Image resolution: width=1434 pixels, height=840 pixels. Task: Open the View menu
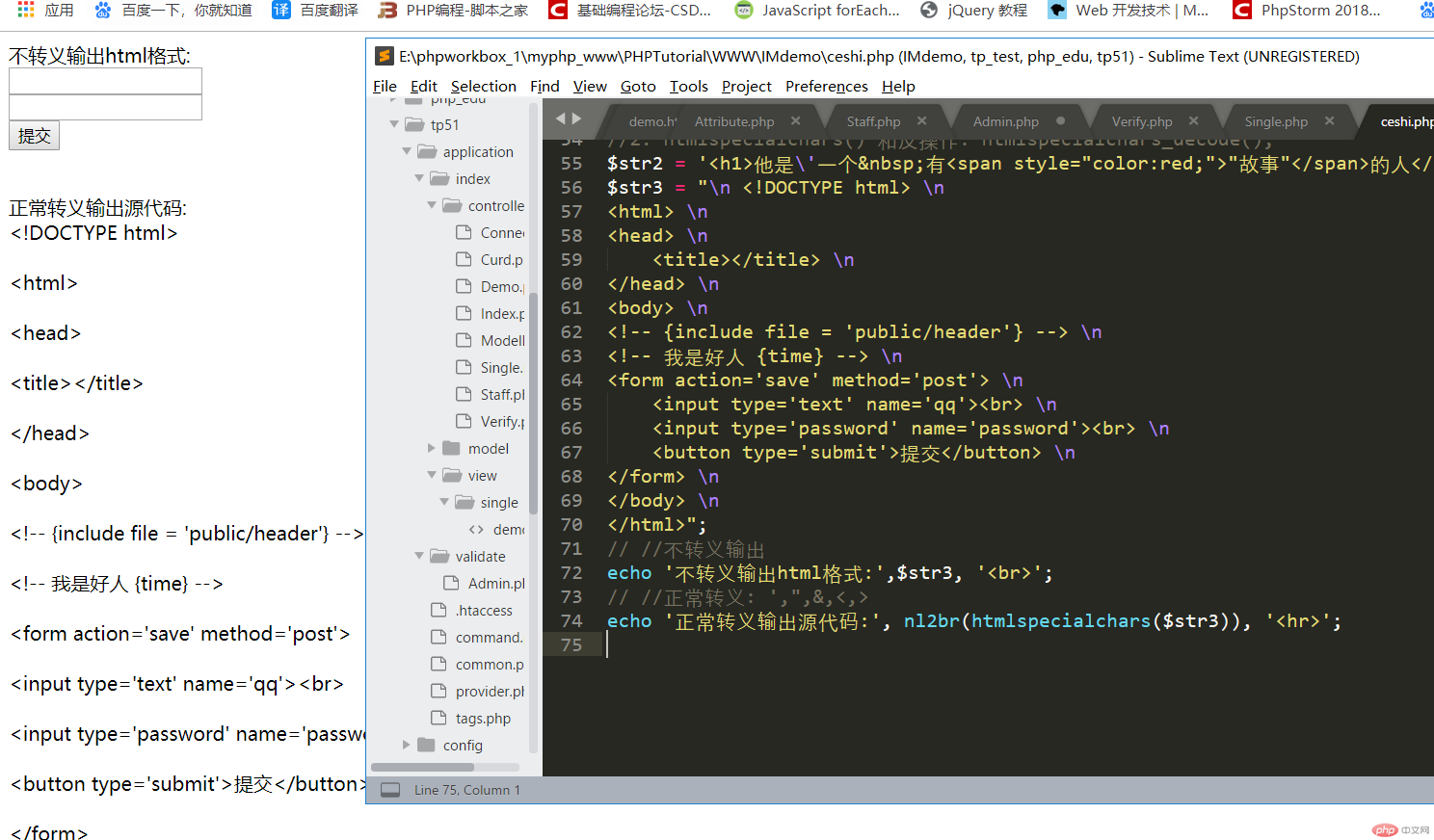pyautogui.click(x=590, y=86)
